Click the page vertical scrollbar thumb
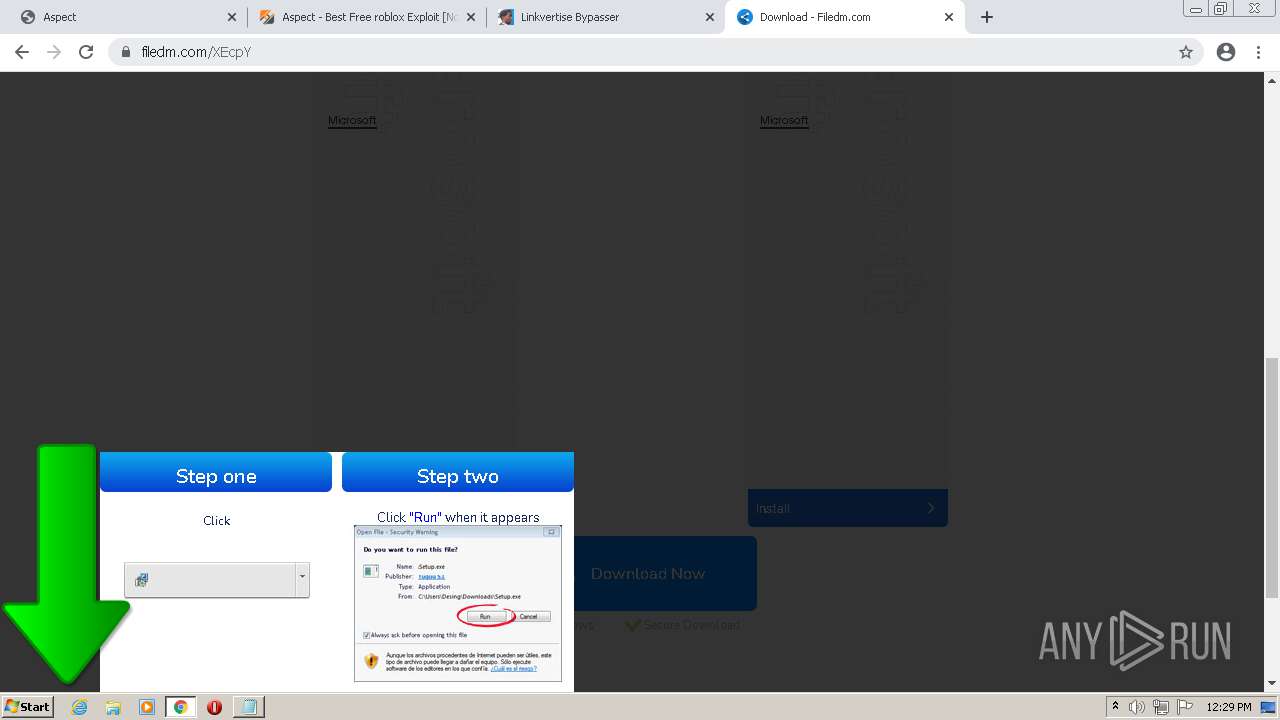The width and height of the screenshot is (1280, 720). pyautogui.click(x=1272, y=478)
